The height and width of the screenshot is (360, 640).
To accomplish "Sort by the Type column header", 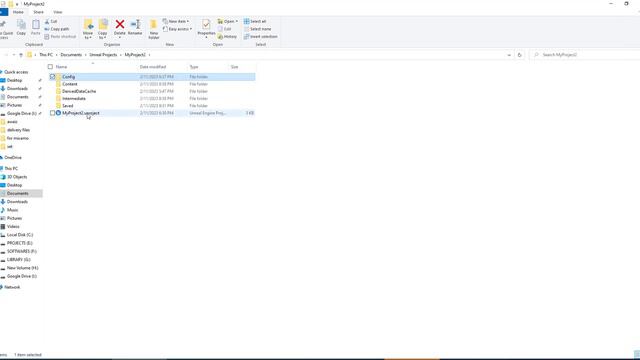I will click(194, 67).
